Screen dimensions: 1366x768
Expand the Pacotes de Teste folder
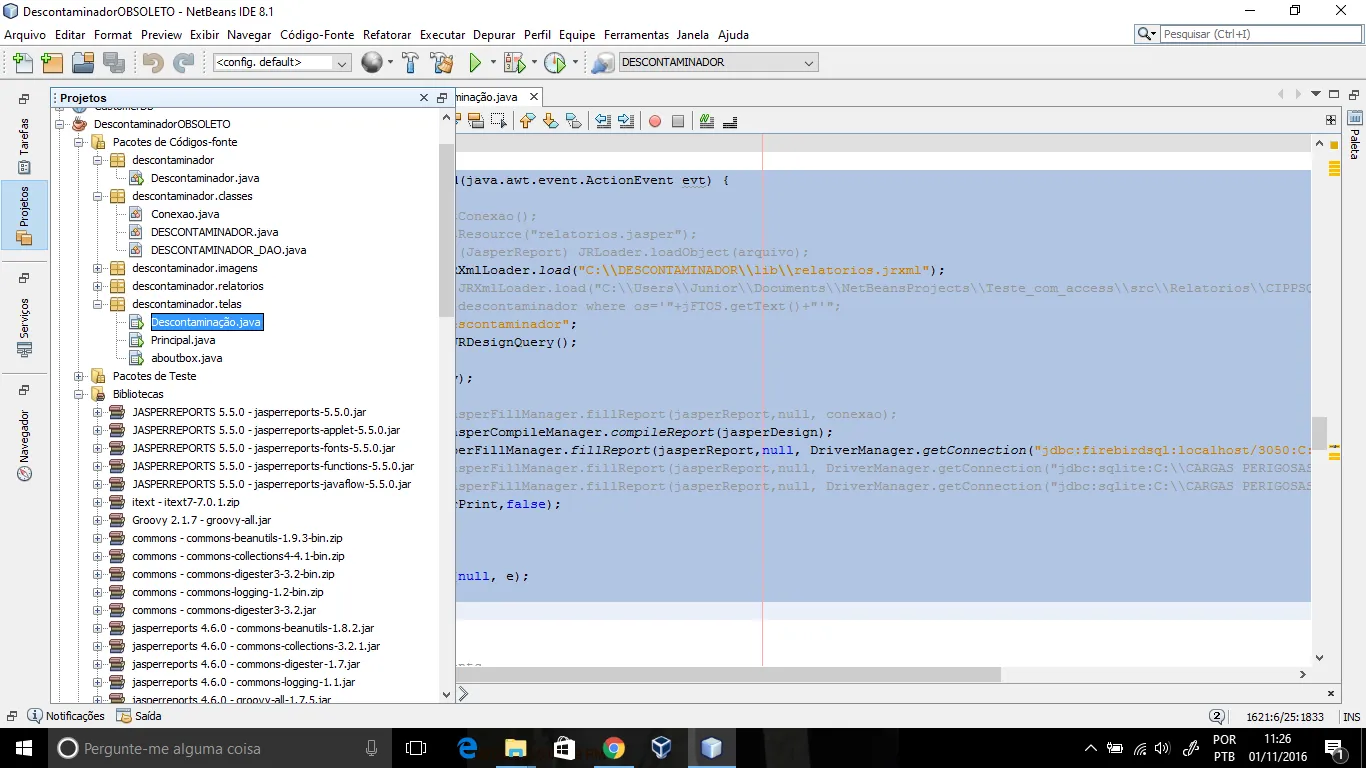[x=79, y=376]
